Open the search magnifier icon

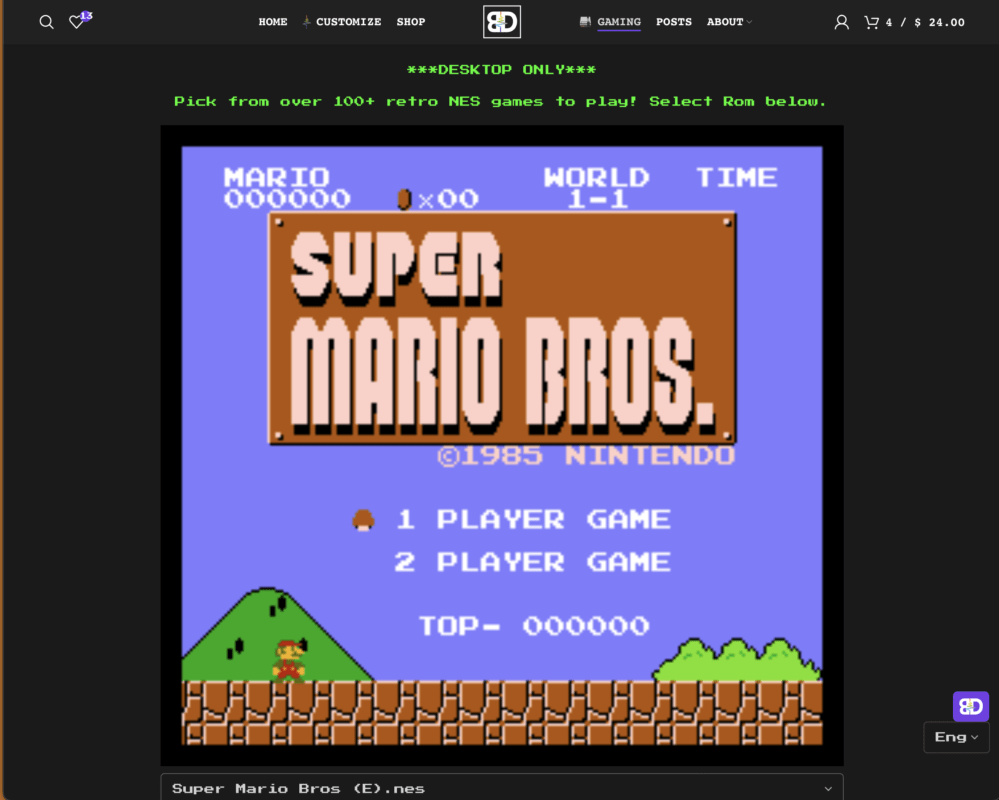click(x=46, y=22)
